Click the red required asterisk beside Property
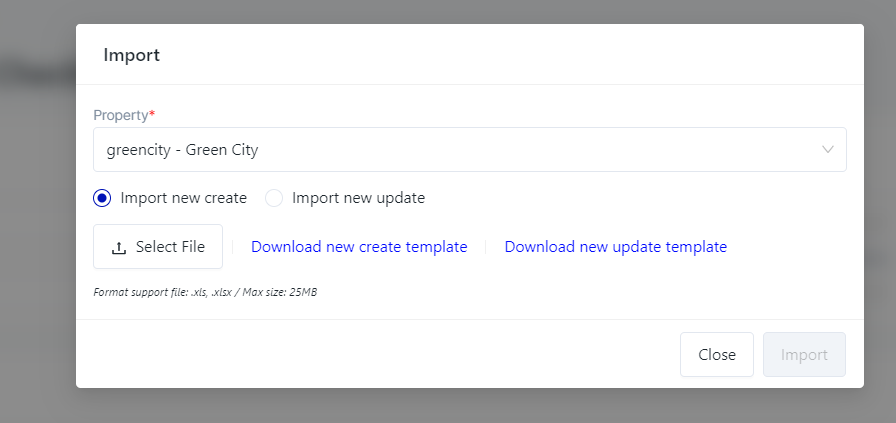Screen dimensions: 896x423 [x=152, y=114]
